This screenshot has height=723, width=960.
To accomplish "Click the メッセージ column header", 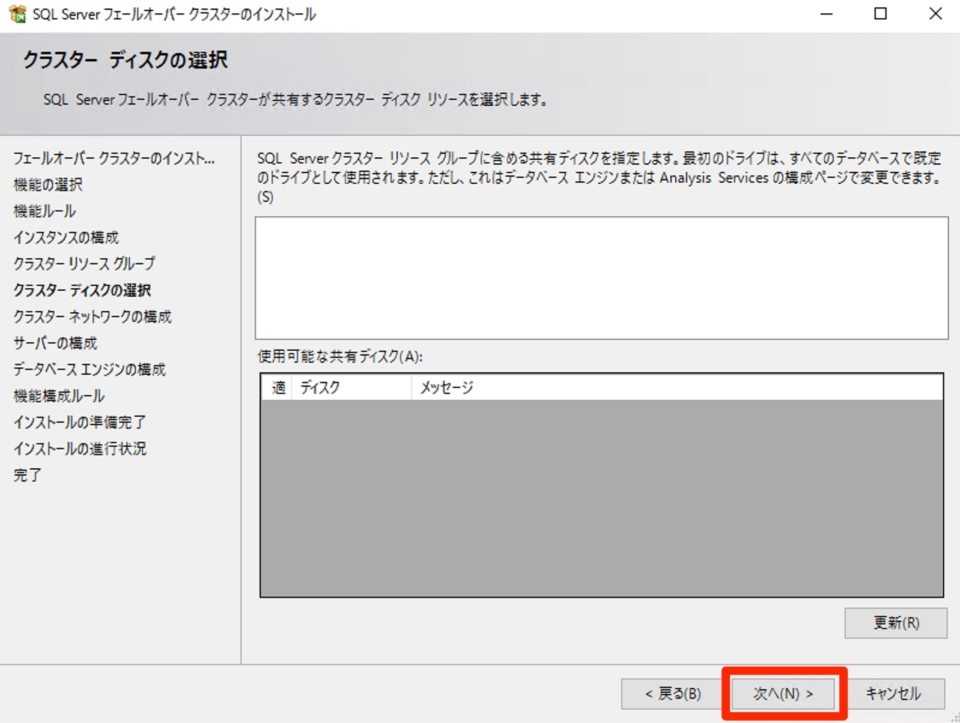I will tap(677, 388).
